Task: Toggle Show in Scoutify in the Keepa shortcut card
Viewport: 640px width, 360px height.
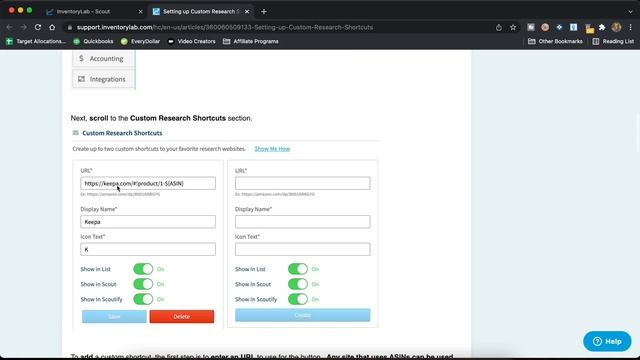Action: (143, 299)
